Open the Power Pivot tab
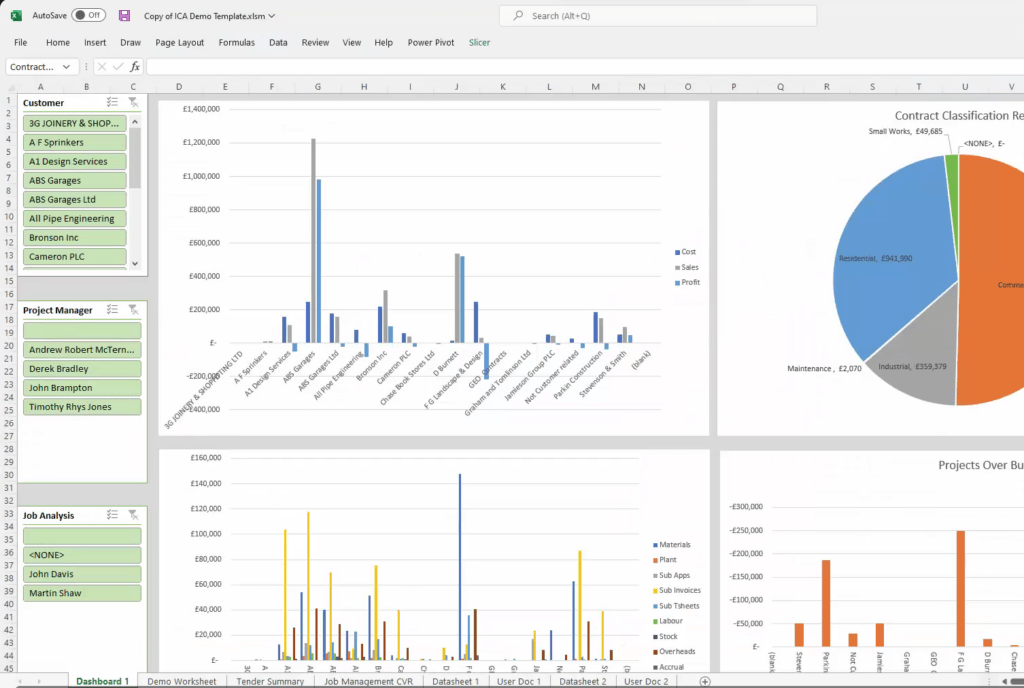Image resolution: width=1024 pixels, height=688 pixels. (x=431, y=42)
